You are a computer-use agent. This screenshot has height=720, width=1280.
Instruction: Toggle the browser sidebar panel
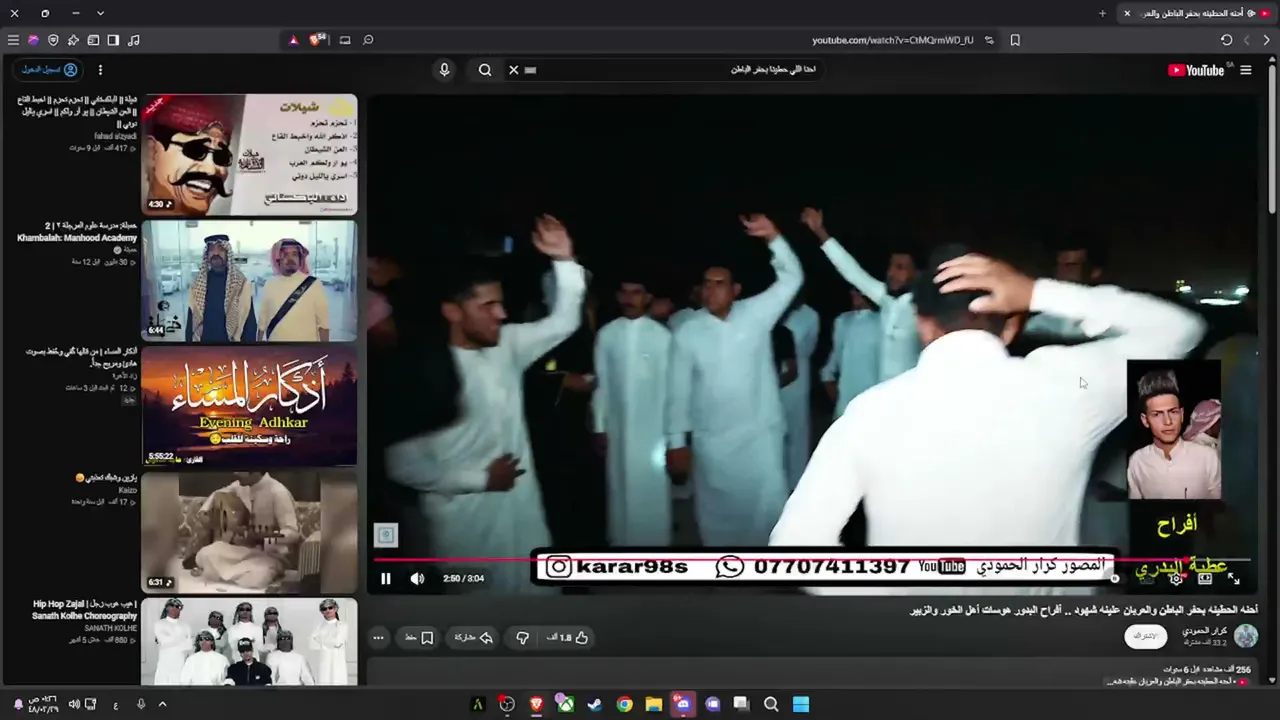pyautogui.click(x=113, y=40)
